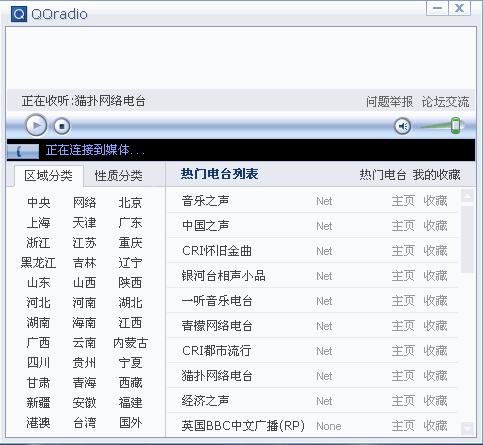Switch to the 性质分类 tab

pyautogui.click(x=118, y=176)
